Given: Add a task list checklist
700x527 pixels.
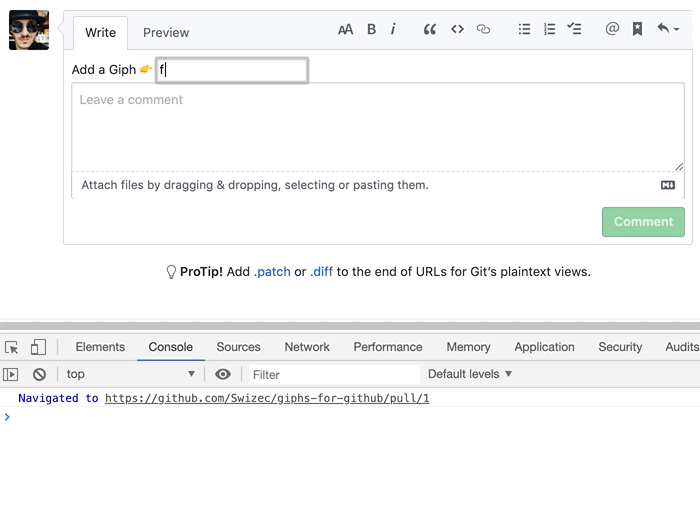Looking at the screenshot, I should (x=574, y=30).
